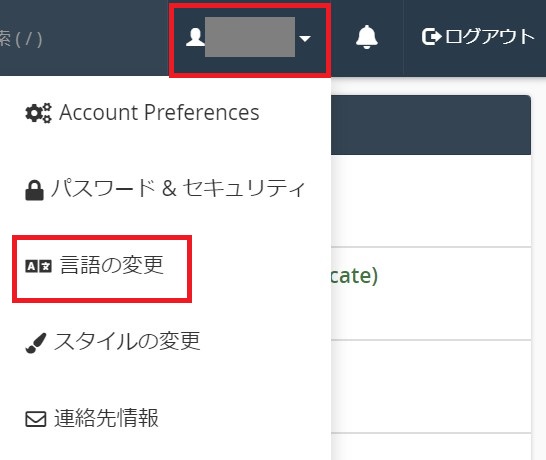Click the empty row above the cate) link
Image resolution: width=546 pixels, height=460 pixels.
coord(431,201)
